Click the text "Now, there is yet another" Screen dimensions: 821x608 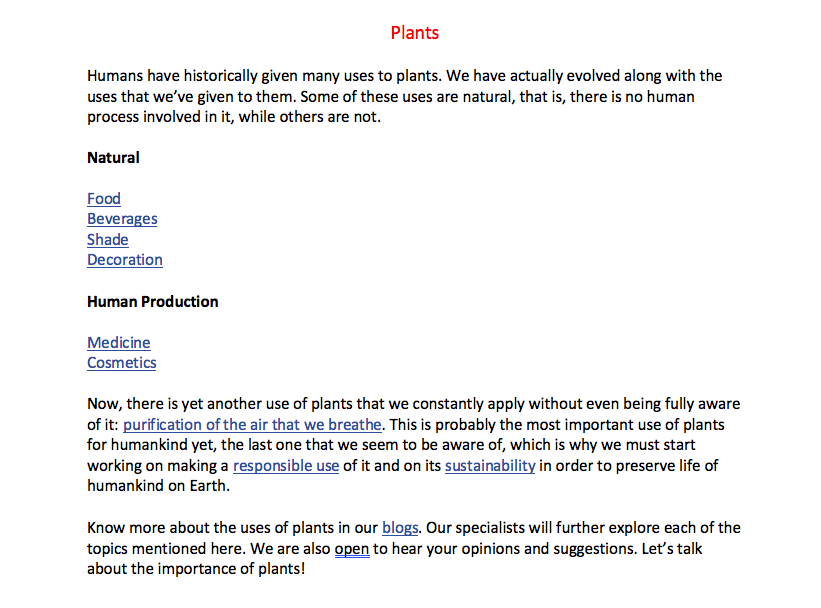pos(175,404)
